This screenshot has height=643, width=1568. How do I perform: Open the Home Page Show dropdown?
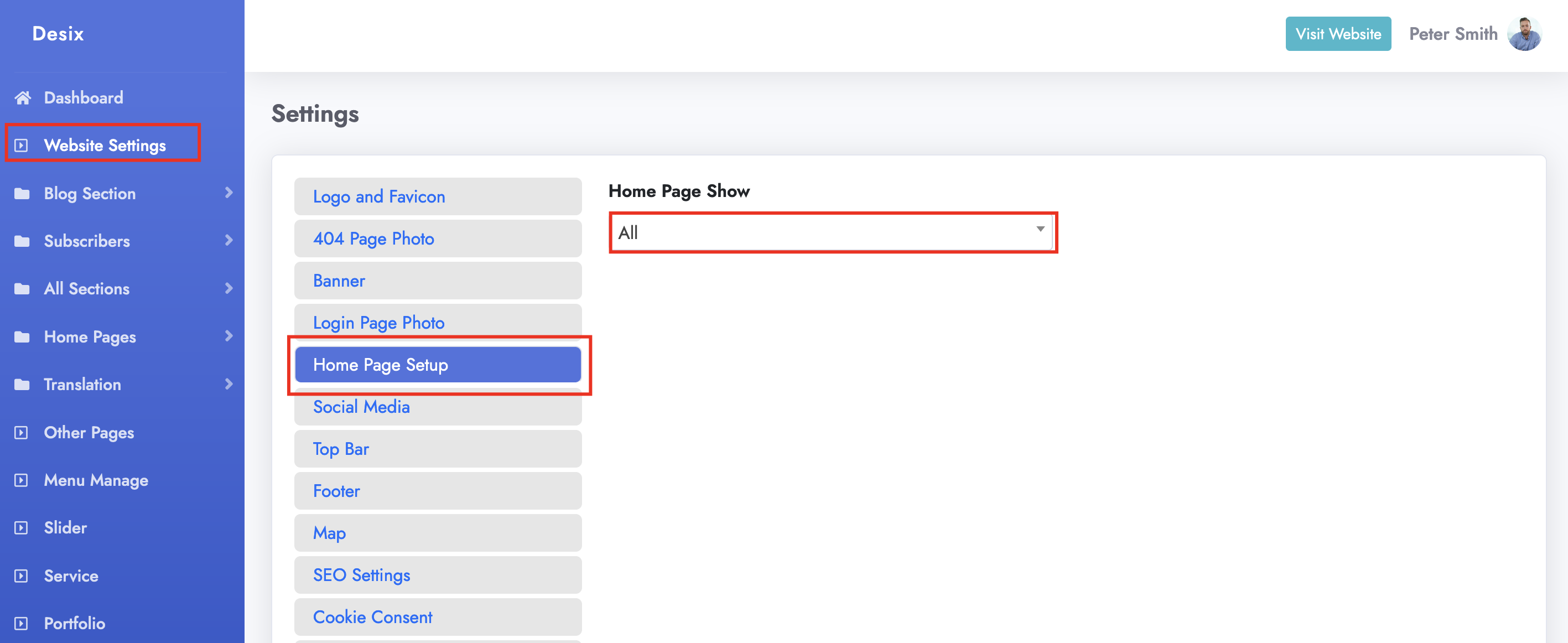pos(832,232)
